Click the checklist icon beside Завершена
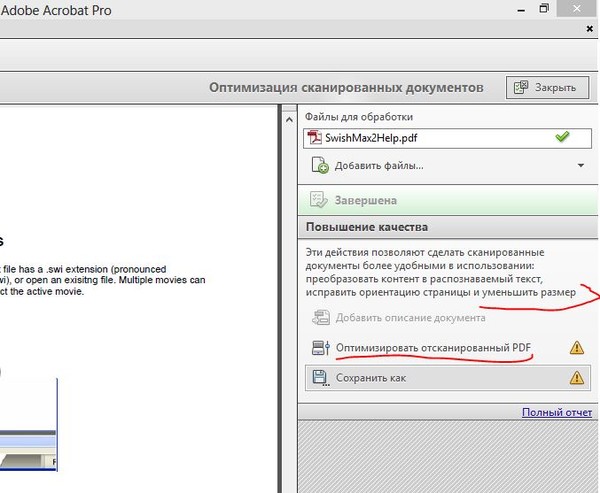The image size is (600, 493). 318,200
